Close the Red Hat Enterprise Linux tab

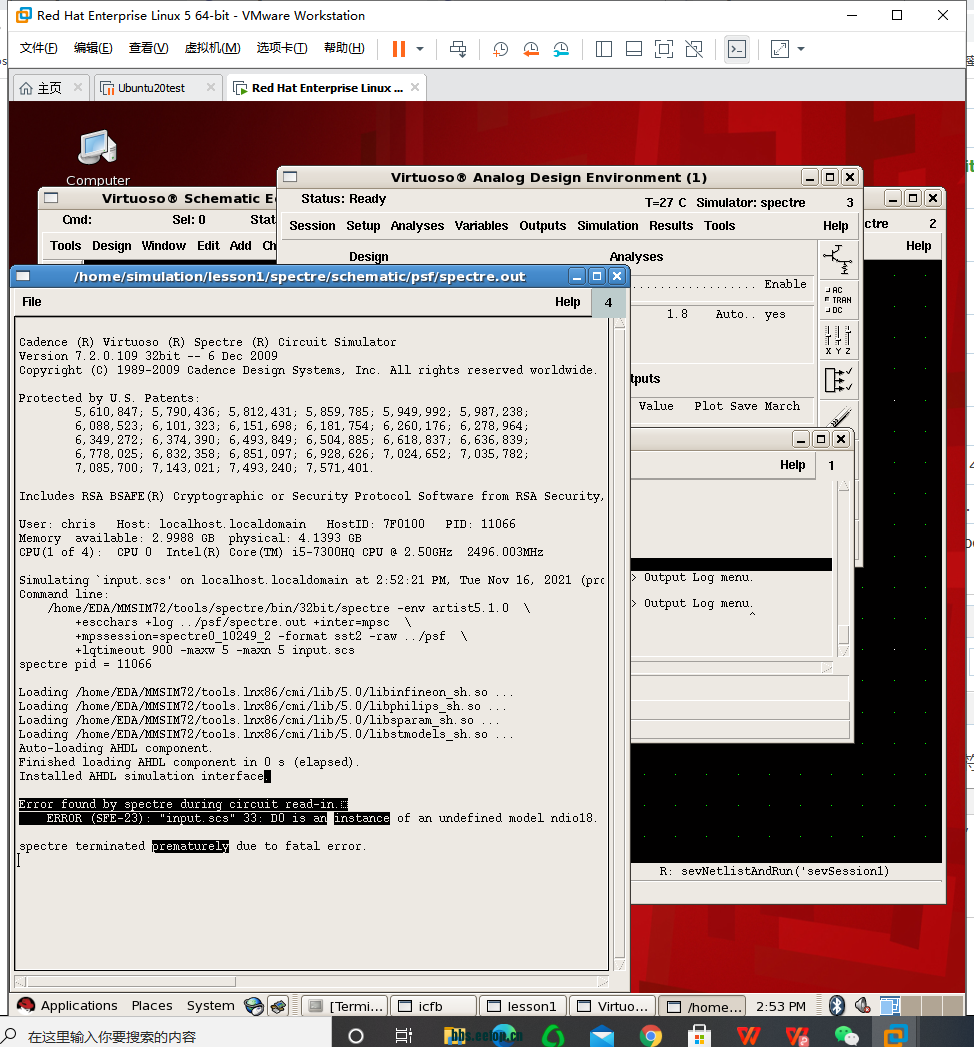click(415, 87)
